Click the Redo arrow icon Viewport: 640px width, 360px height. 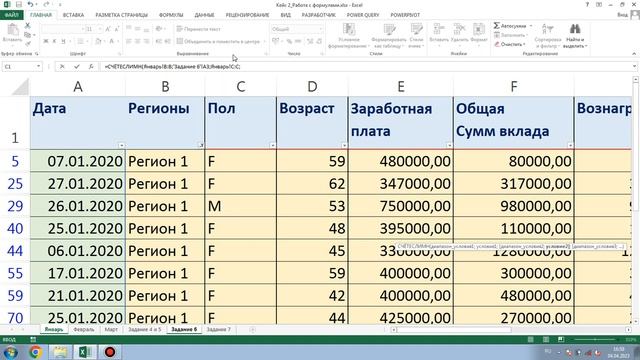click(46, 4)
